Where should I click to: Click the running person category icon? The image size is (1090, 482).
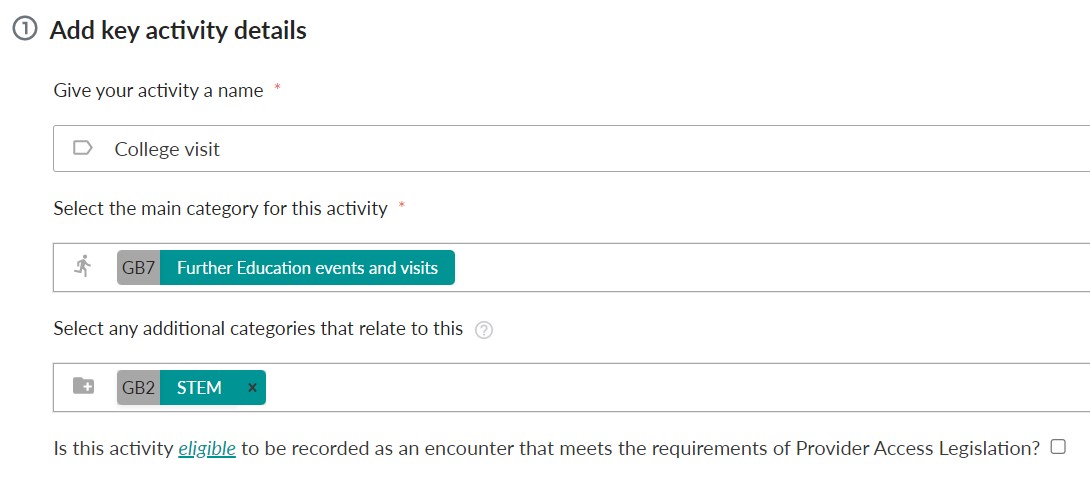83,266
